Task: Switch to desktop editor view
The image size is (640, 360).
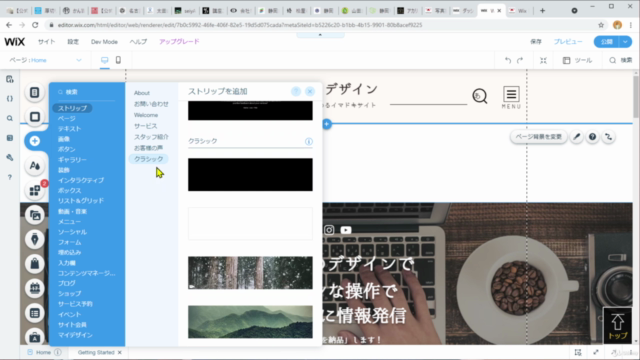Action: tap(104, 60)
